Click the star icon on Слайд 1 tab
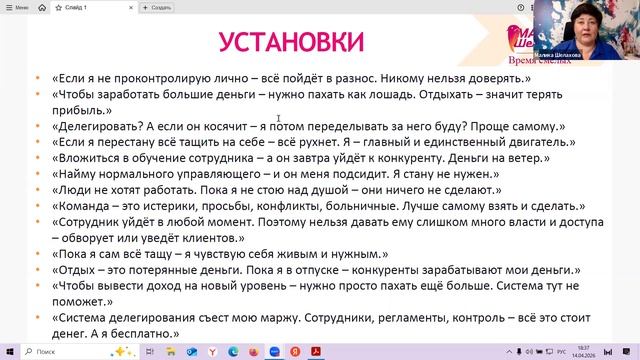This screenshot has height=360, width=640. click(58, 7)
